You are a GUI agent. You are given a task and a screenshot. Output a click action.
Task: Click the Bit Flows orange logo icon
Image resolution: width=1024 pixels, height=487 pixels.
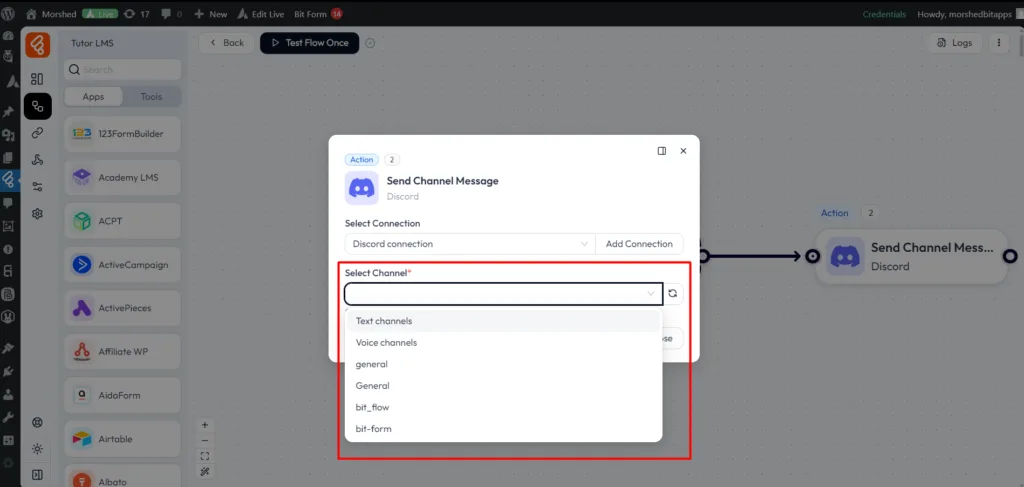pos(38,45)
